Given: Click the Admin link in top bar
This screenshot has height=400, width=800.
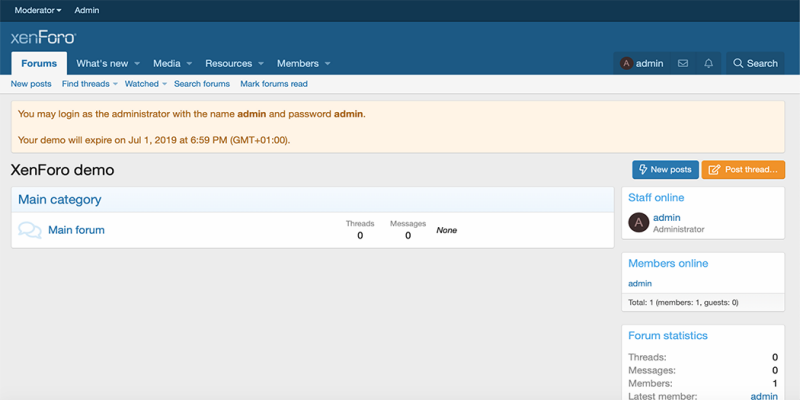Looking at the screenshot, I should 87,10.
